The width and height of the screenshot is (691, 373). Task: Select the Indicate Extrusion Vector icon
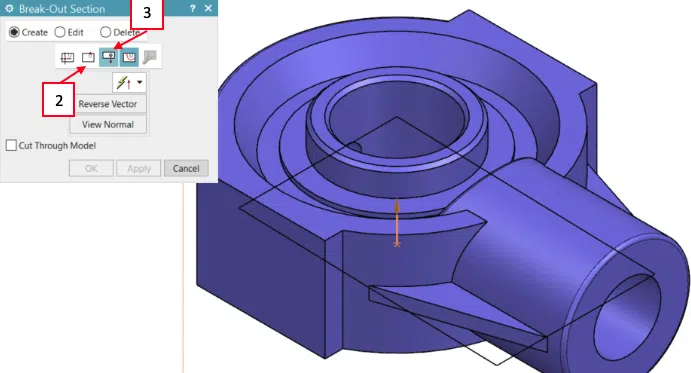(108, 57)
